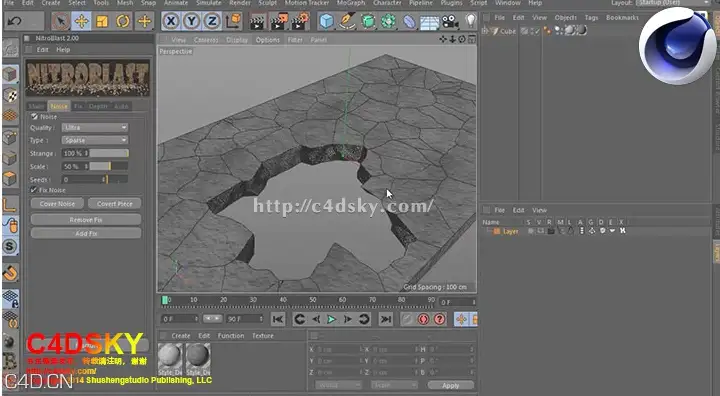Open the size mode dropdown beside Apply
Screen dimensions: 720x396
click(x=394, y=385)
